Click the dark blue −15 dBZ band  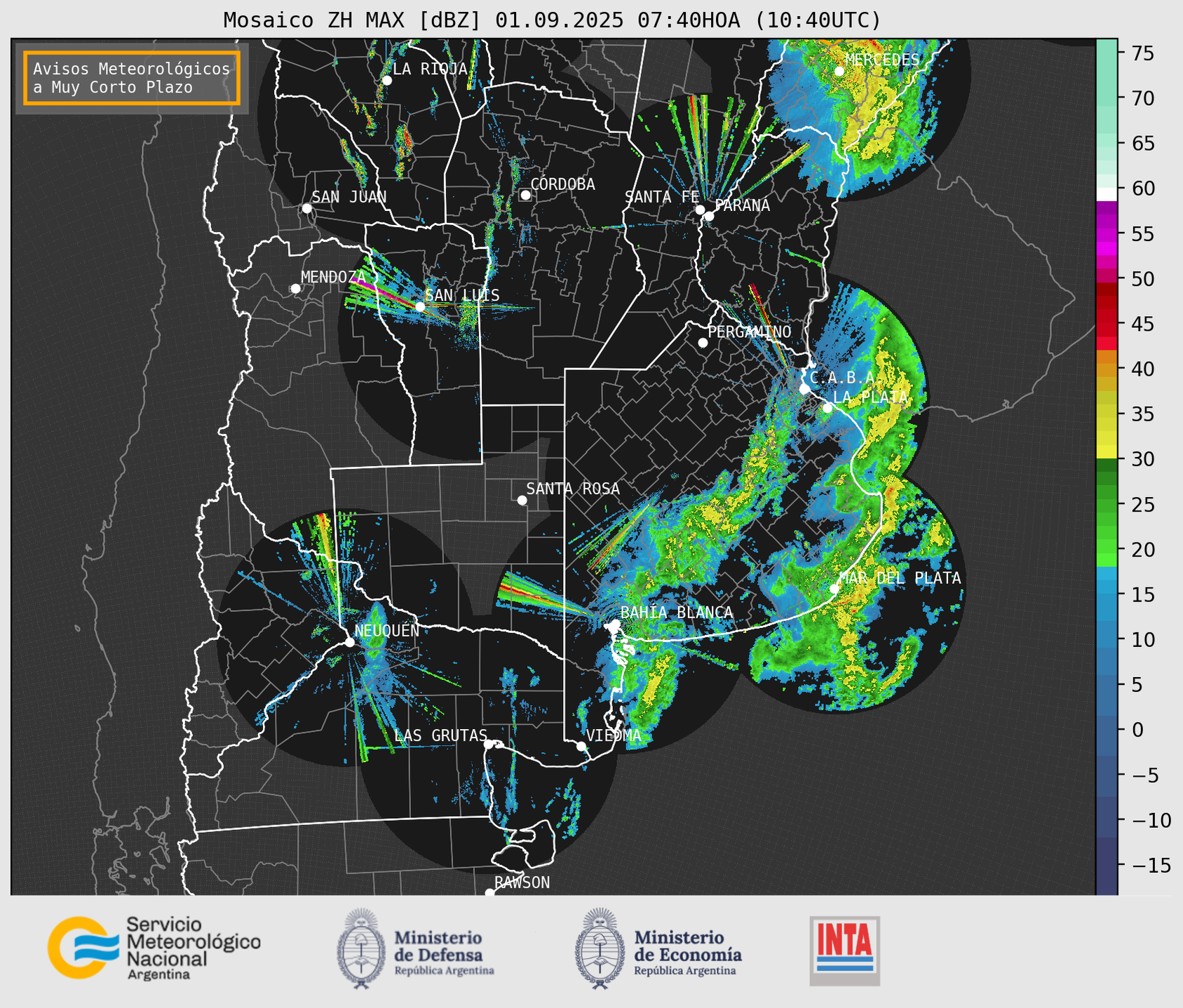pyautogui.click(x=1107, y=865)
